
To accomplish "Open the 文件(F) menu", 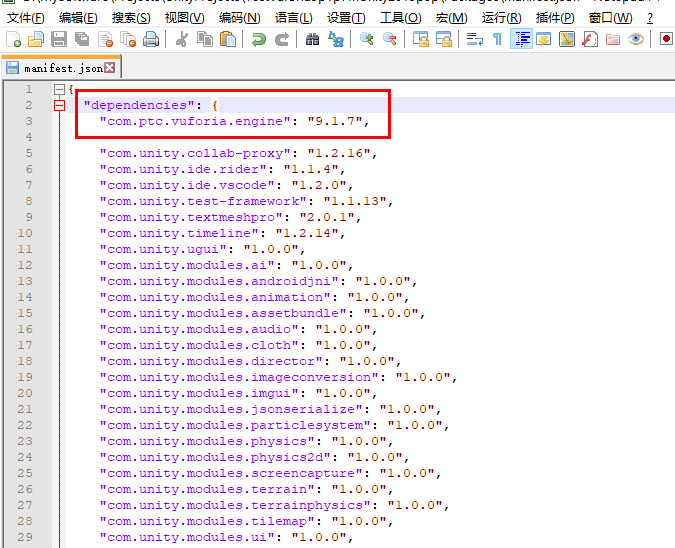I will click(x=26, y=18).
